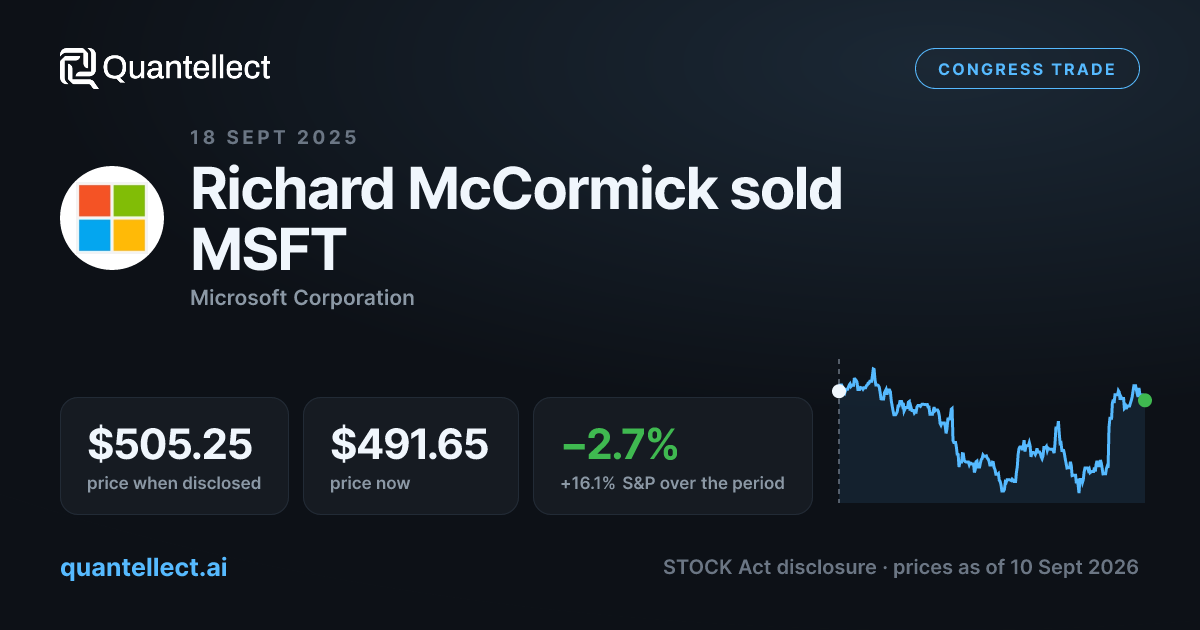1200x630 pixels.
Task: Click the $505.25 price when disclosed card
Action: point(174,456)
